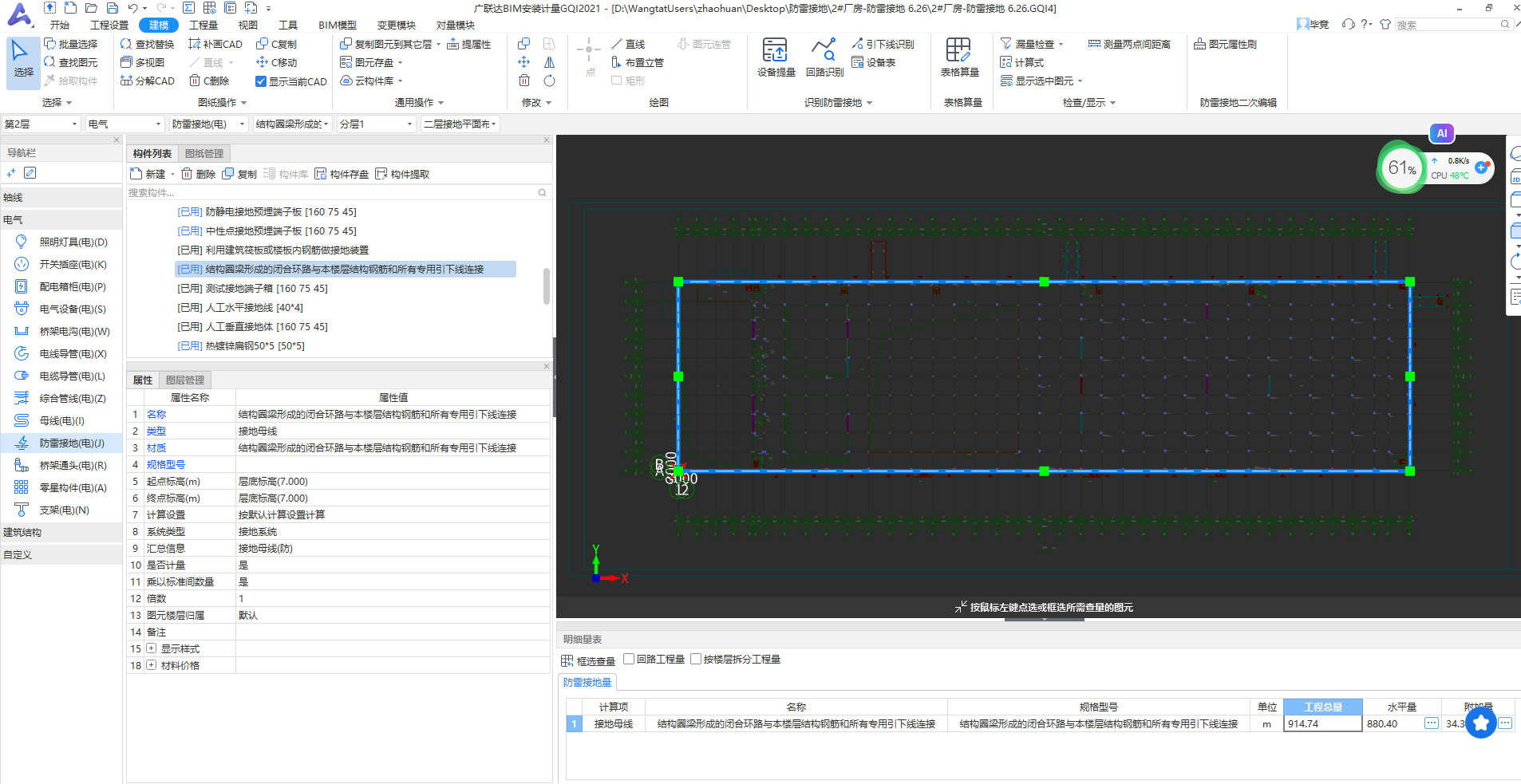Click the 914.74 工程总量 cell

[1322, 723]
